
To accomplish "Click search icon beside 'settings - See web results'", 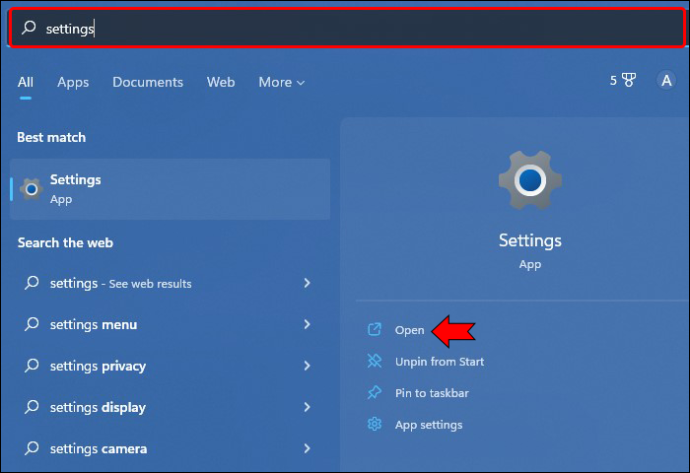I will point(32,282).
